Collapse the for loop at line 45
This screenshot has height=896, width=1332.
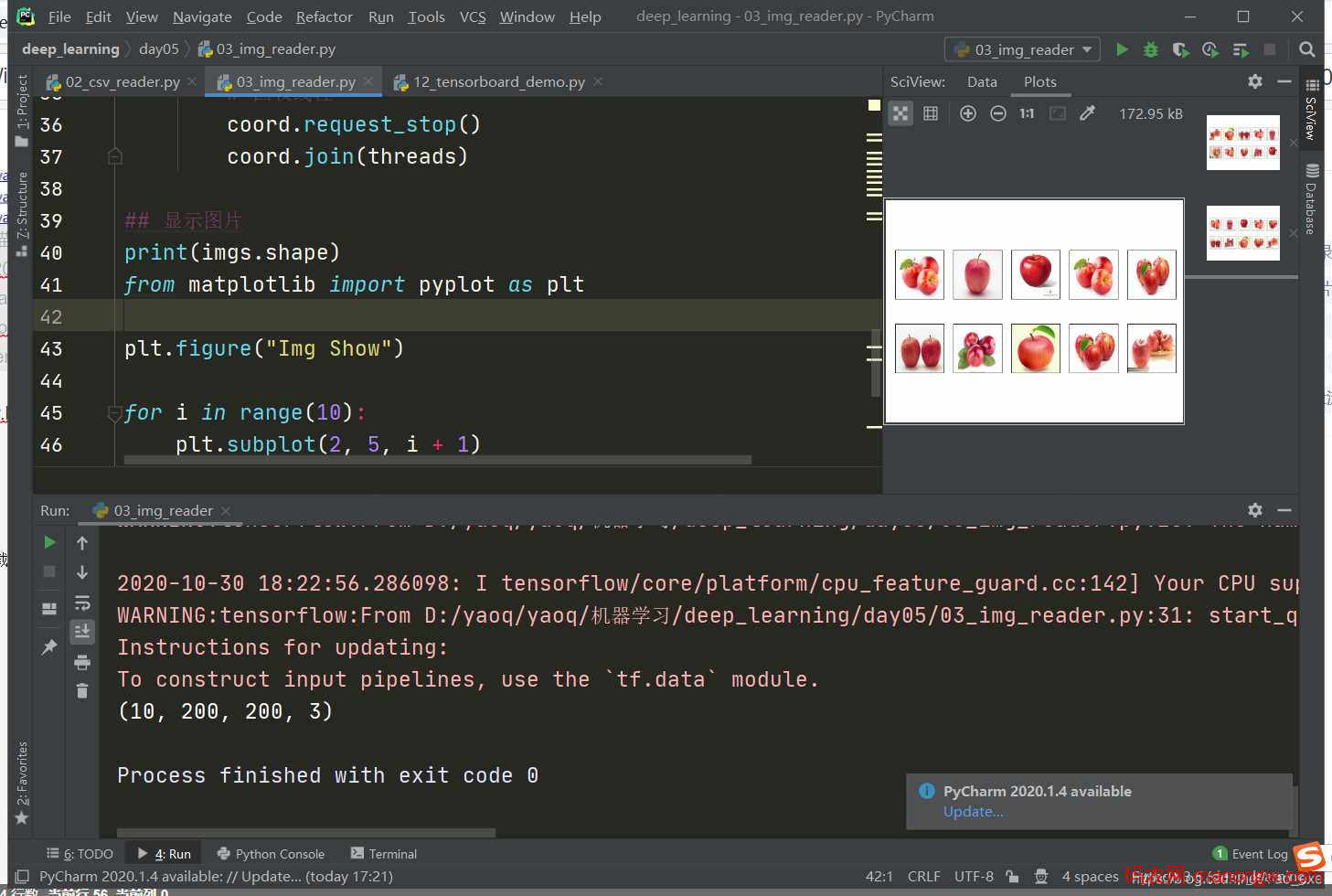[x=115, y=413]
